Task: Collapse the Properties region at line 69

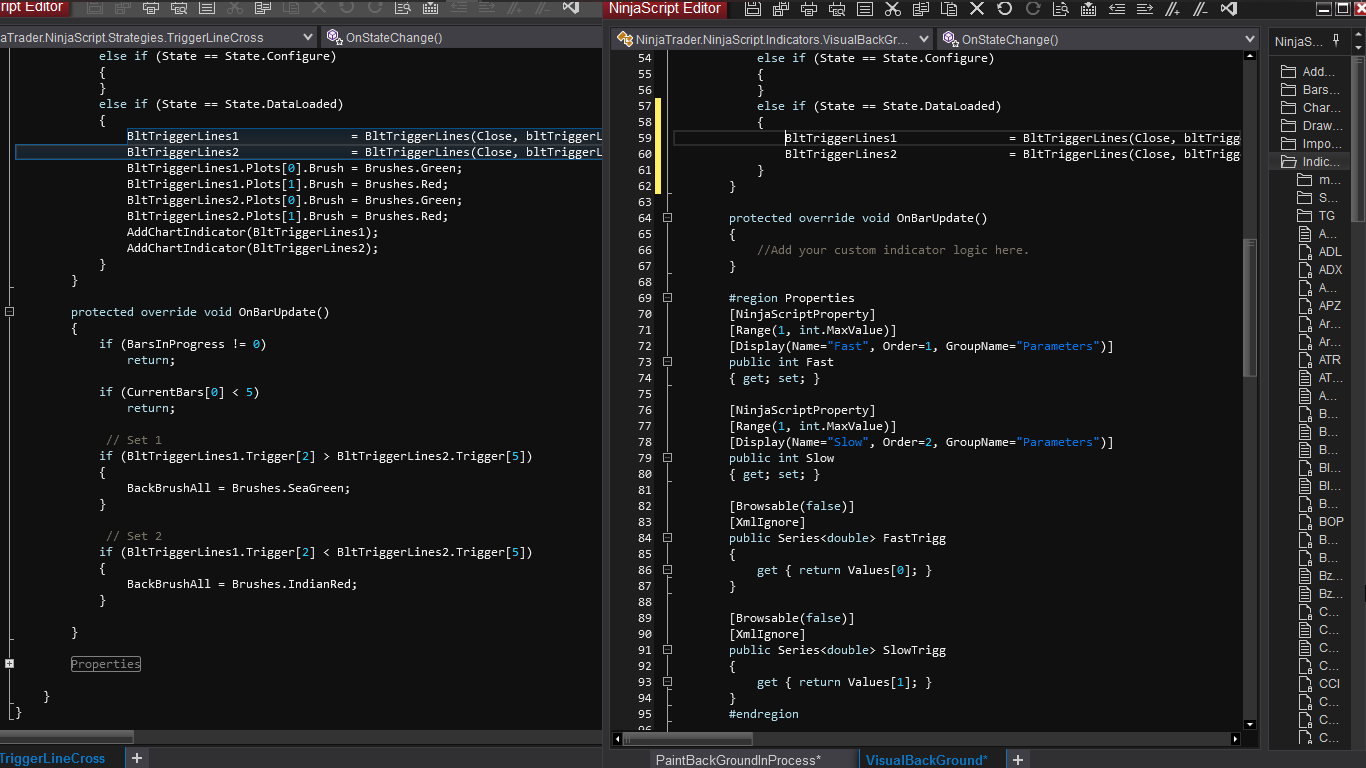Action: (668, 298)
